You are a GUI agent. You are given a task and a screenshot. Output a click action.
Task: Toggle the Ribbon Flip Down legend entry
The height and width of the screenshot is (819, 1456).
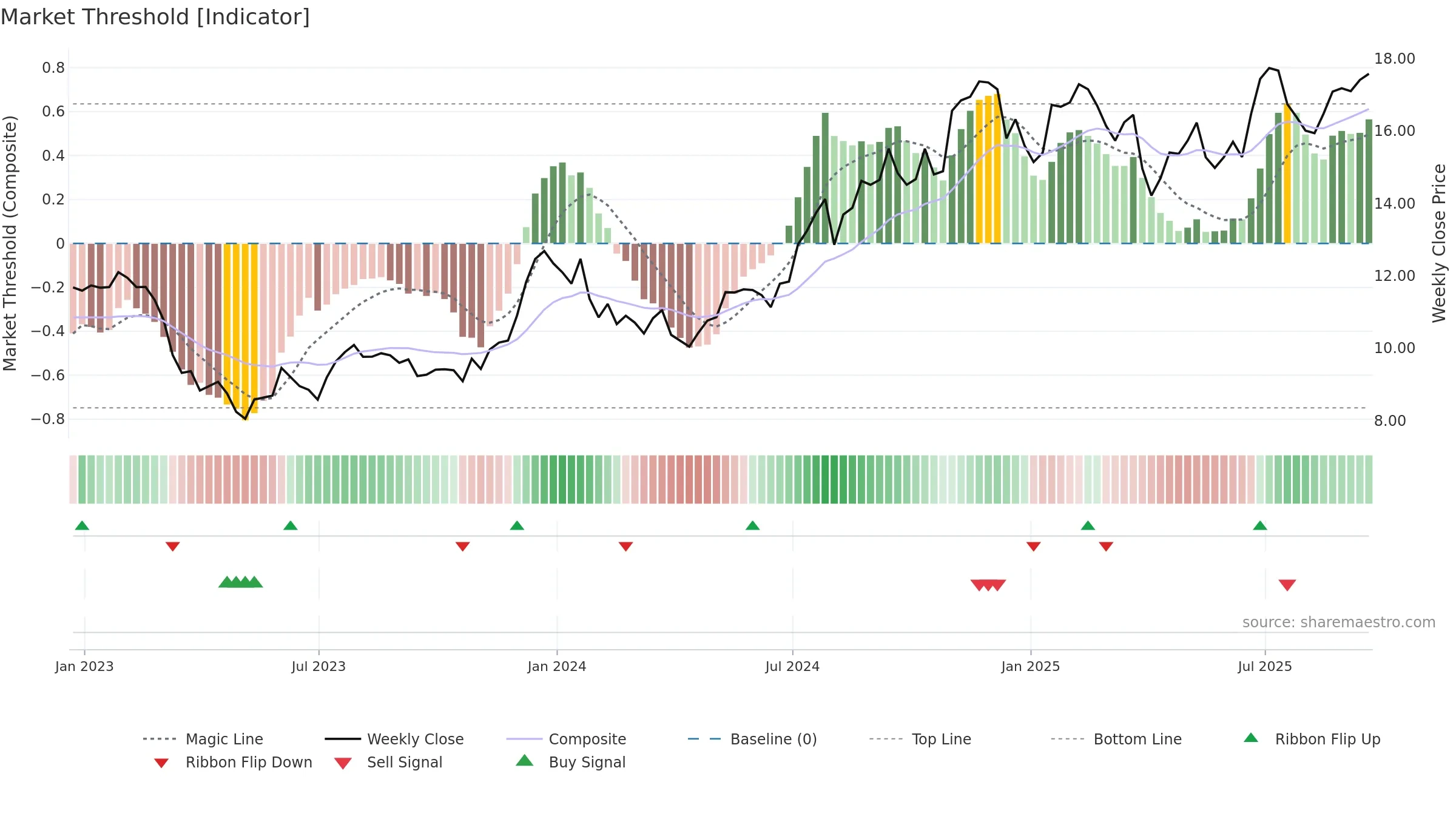coord(232,762)
